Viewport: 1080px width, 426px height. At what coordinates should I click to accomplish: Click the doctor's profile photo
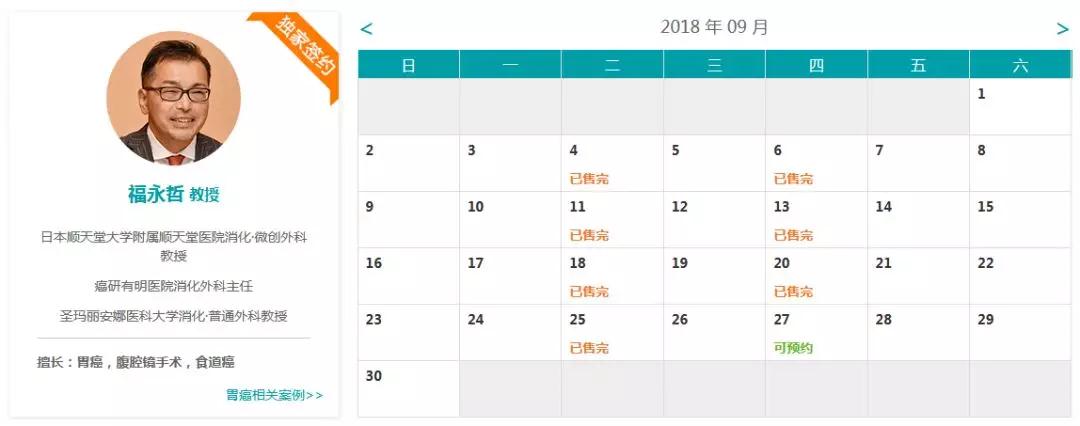pos(174,98)
